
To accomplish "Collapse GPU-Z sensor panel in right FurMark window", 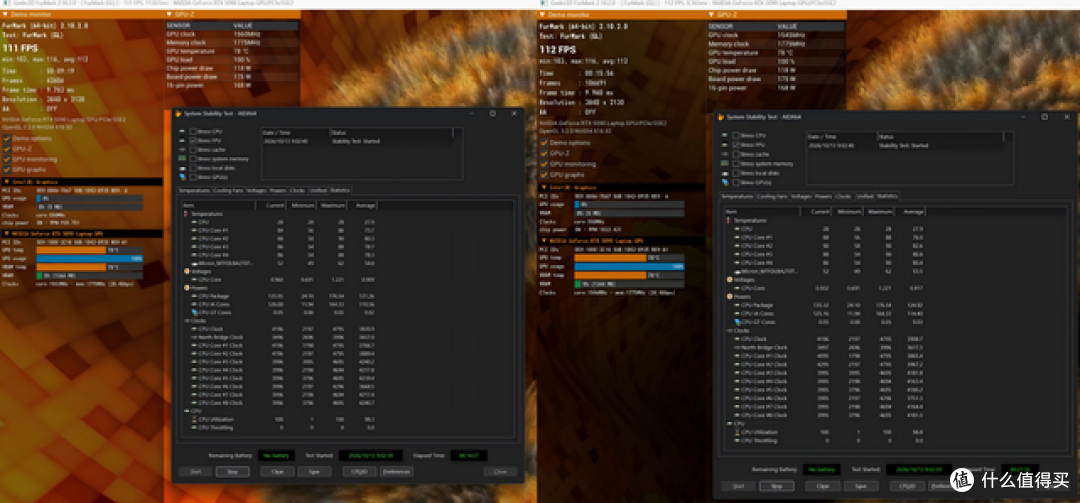I will (712, 14).
